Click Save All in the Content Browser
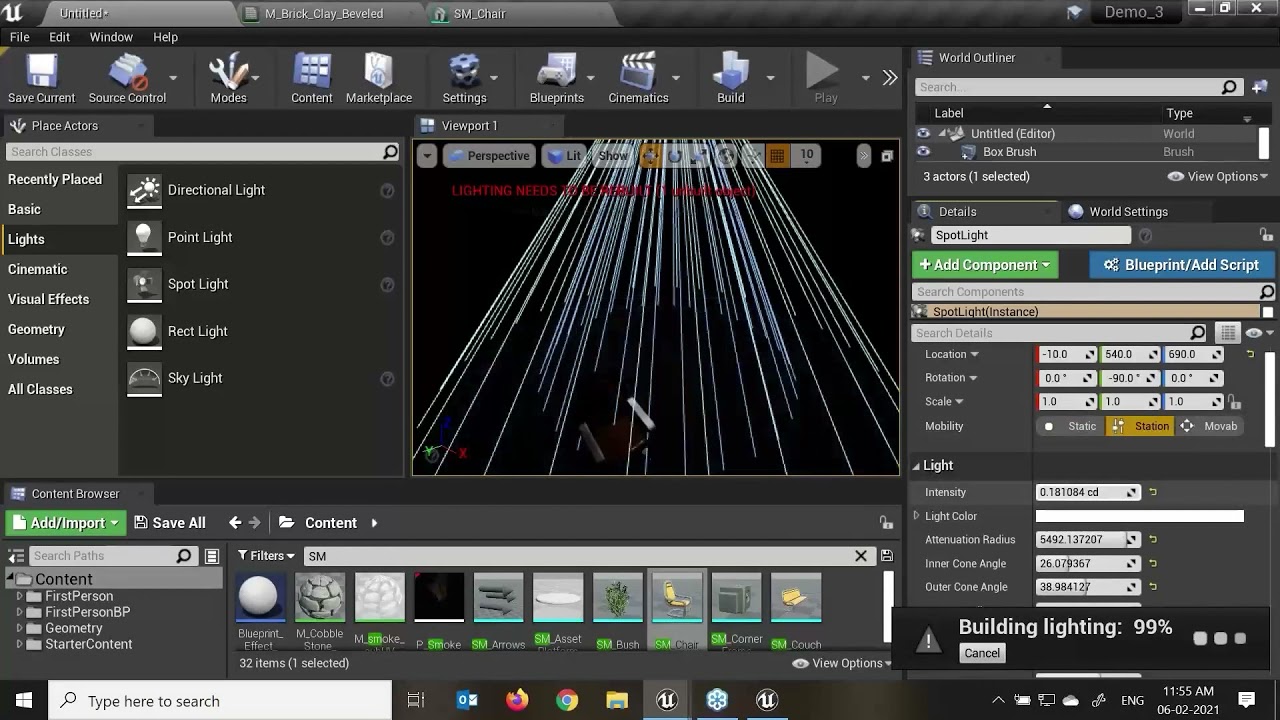The height and width of the screenshot is (720, 1280). click(x=170, y=523)
